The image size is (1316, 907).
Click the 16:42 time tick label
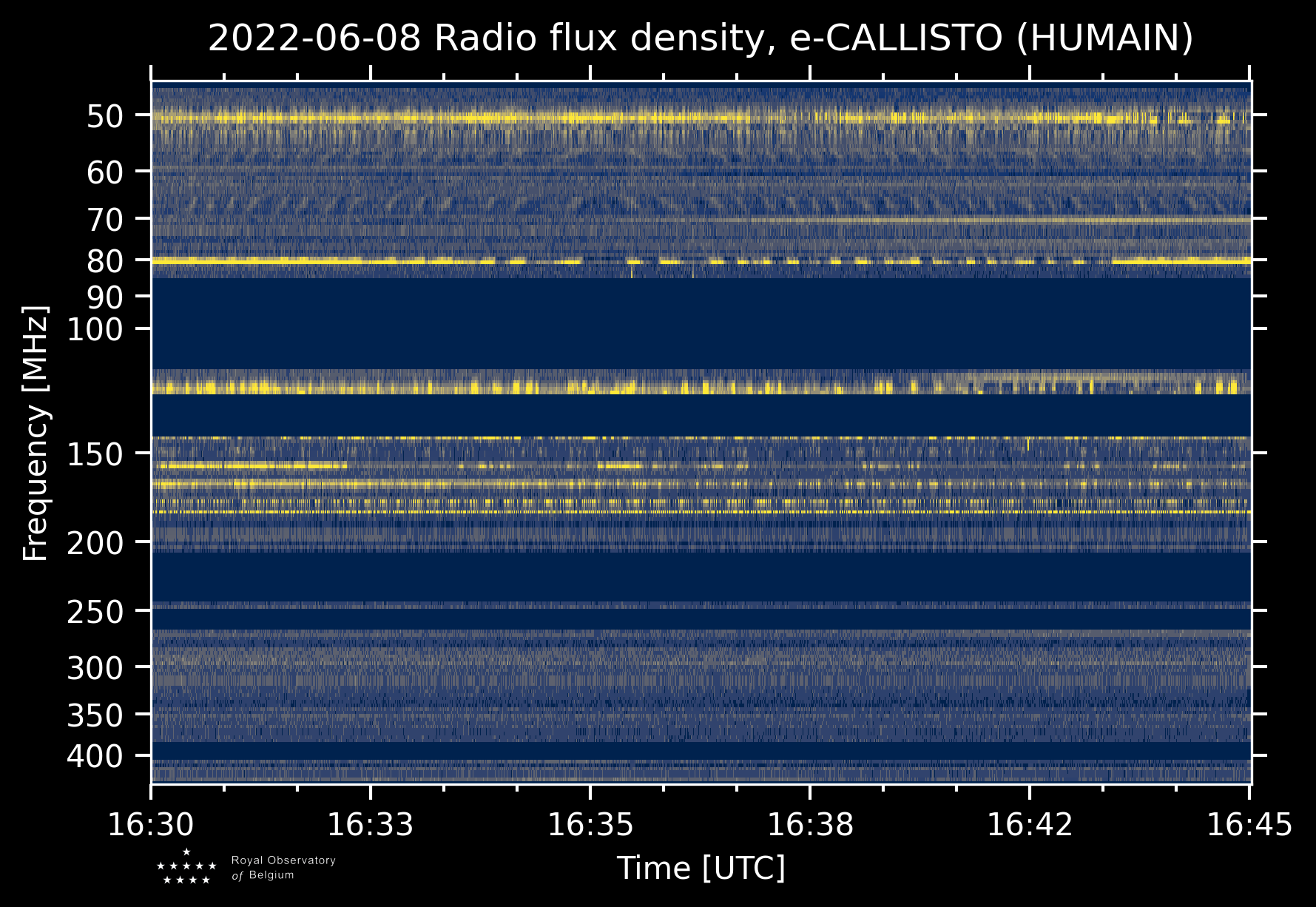(x=1030, y=825)
